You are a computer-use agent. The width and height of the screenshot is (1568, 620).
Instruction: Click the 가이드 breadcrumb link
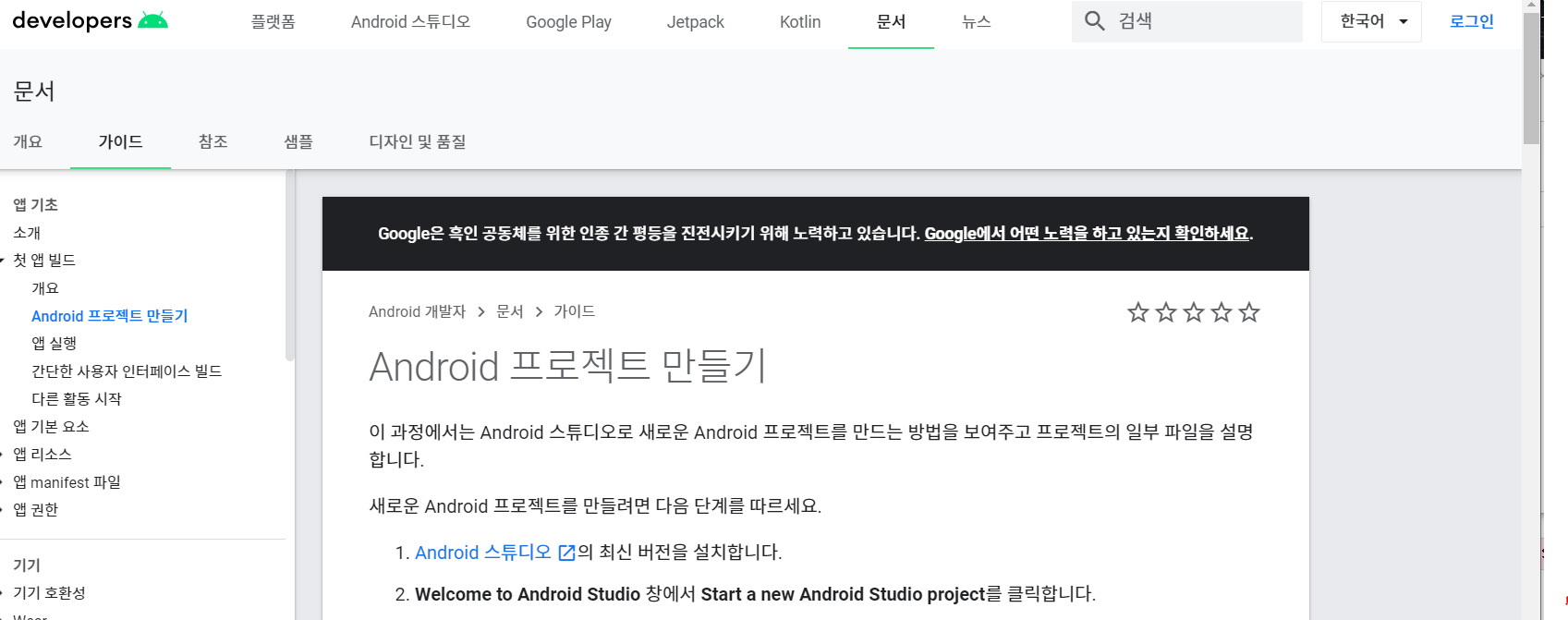(x=575, y=311)
